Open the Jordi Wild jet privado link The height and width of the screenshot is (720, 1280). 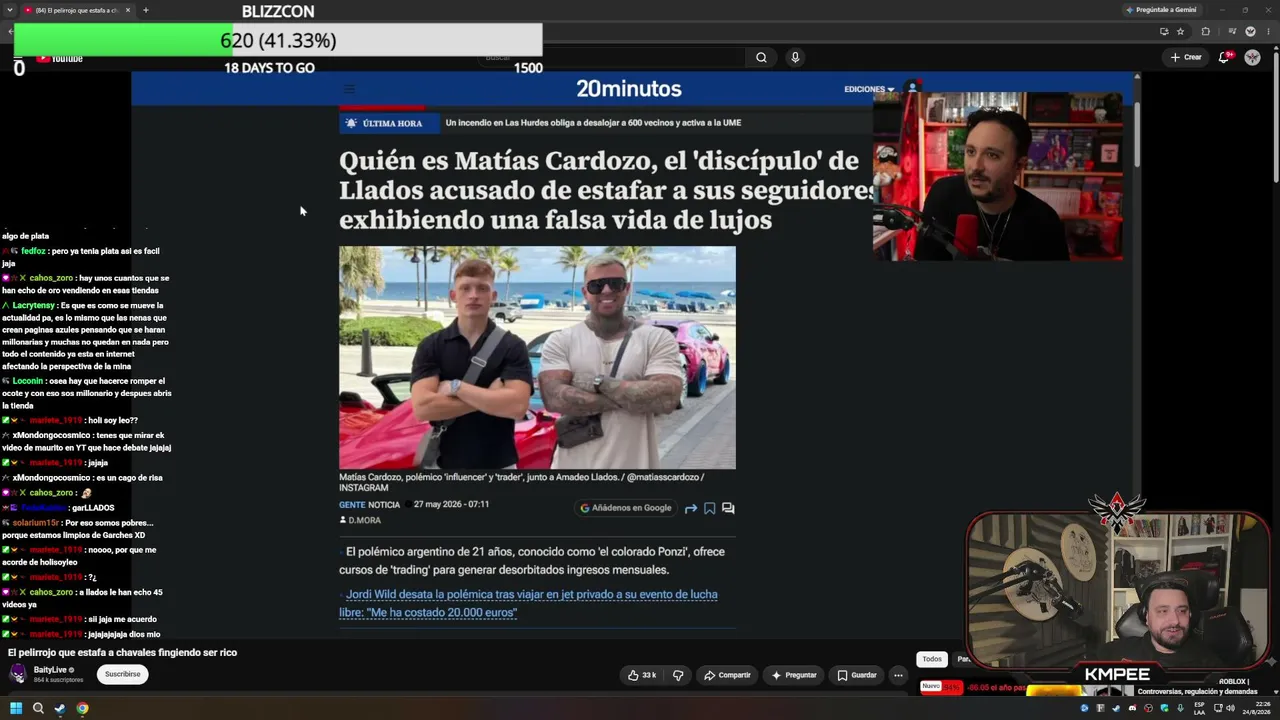[528, 603]
